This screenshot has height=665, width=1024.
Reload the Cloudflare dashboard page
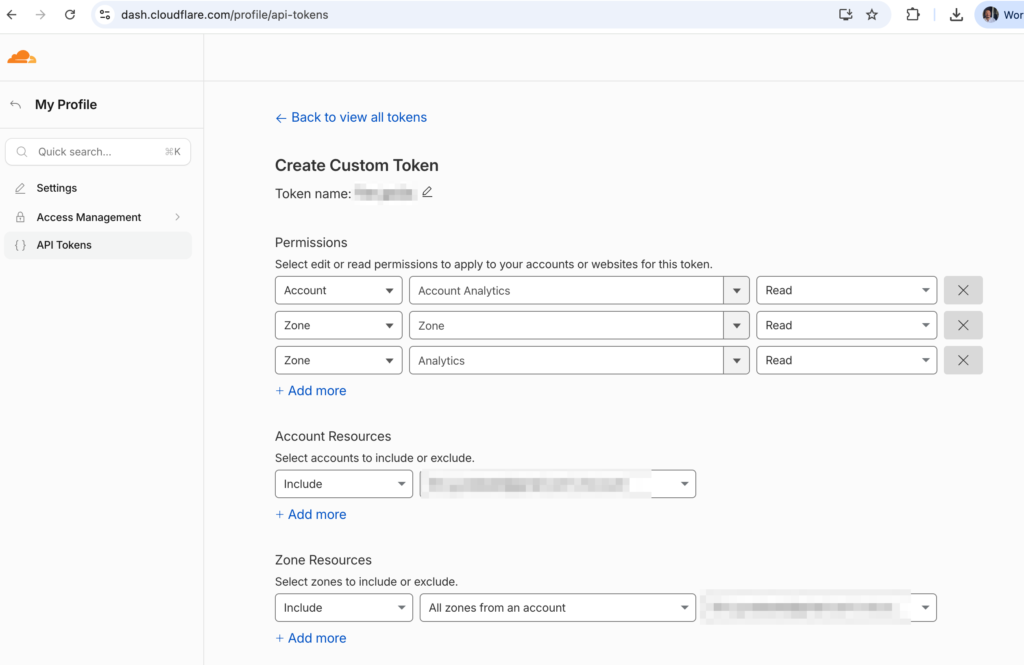[70, 14]
